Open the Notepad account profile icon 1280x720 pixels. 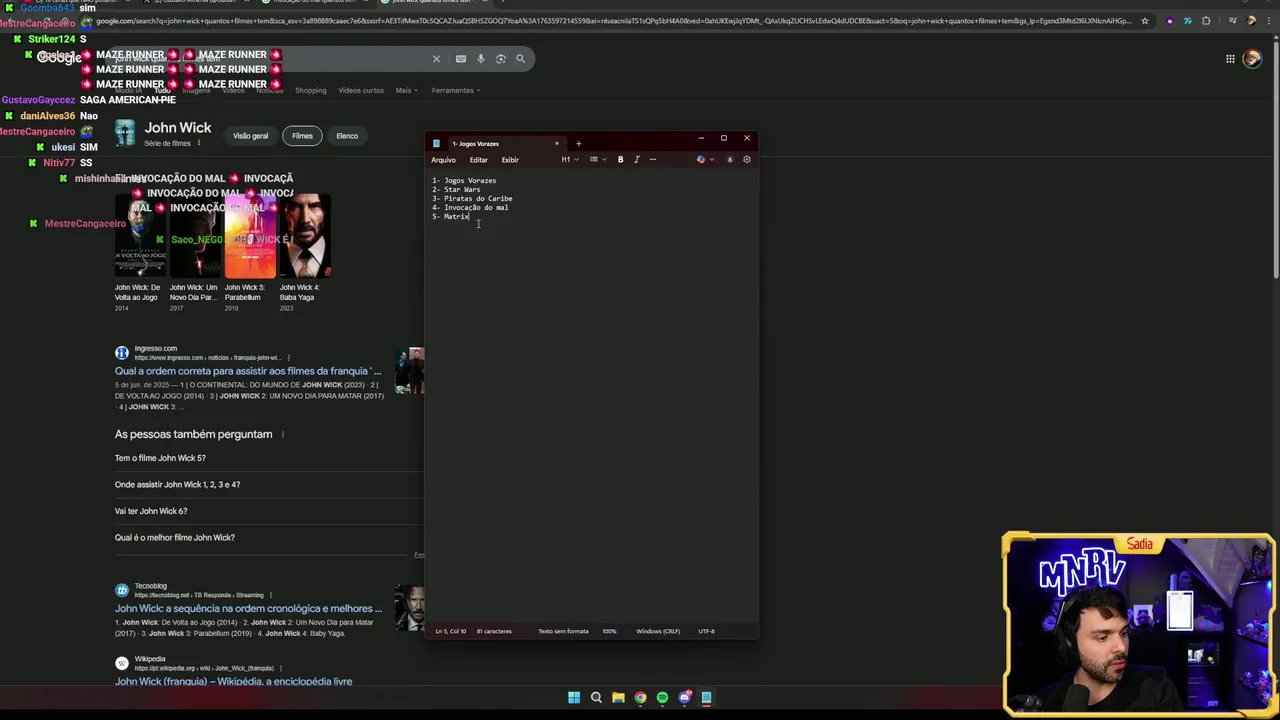[729, 159]
